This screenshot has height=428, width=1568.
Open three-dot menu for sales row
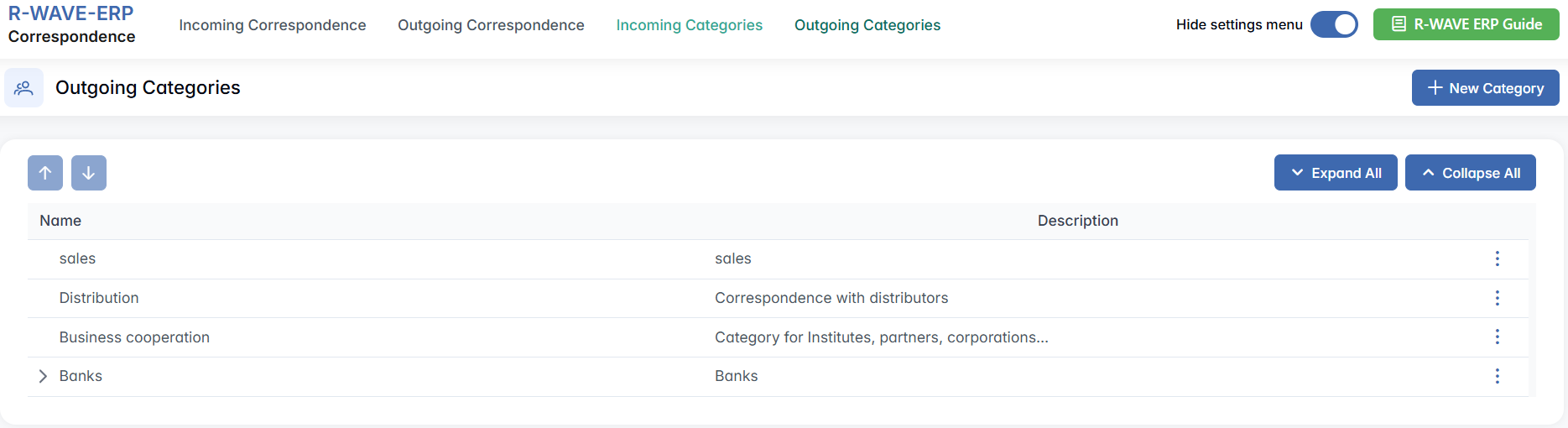[1497, 258]
